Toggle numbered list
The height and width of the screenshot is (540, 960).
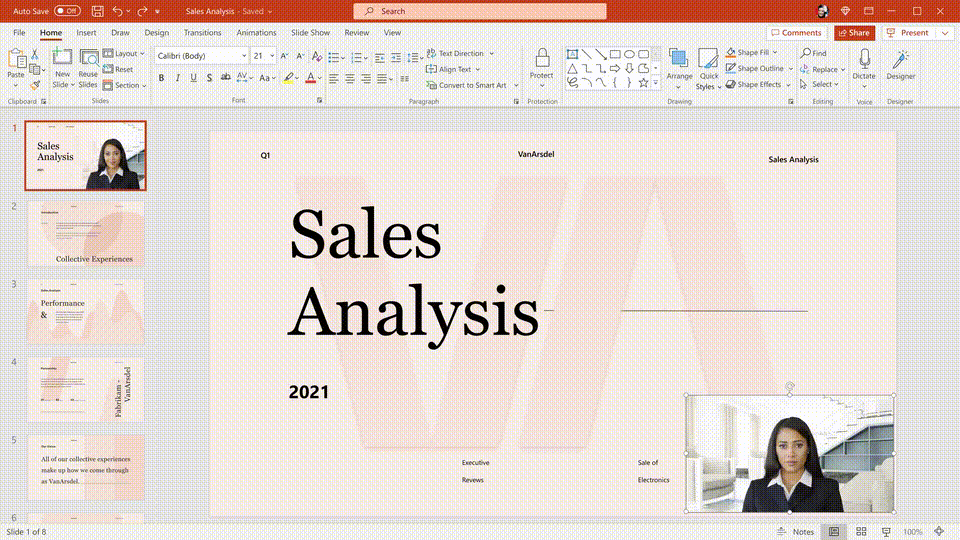(356, 58)
